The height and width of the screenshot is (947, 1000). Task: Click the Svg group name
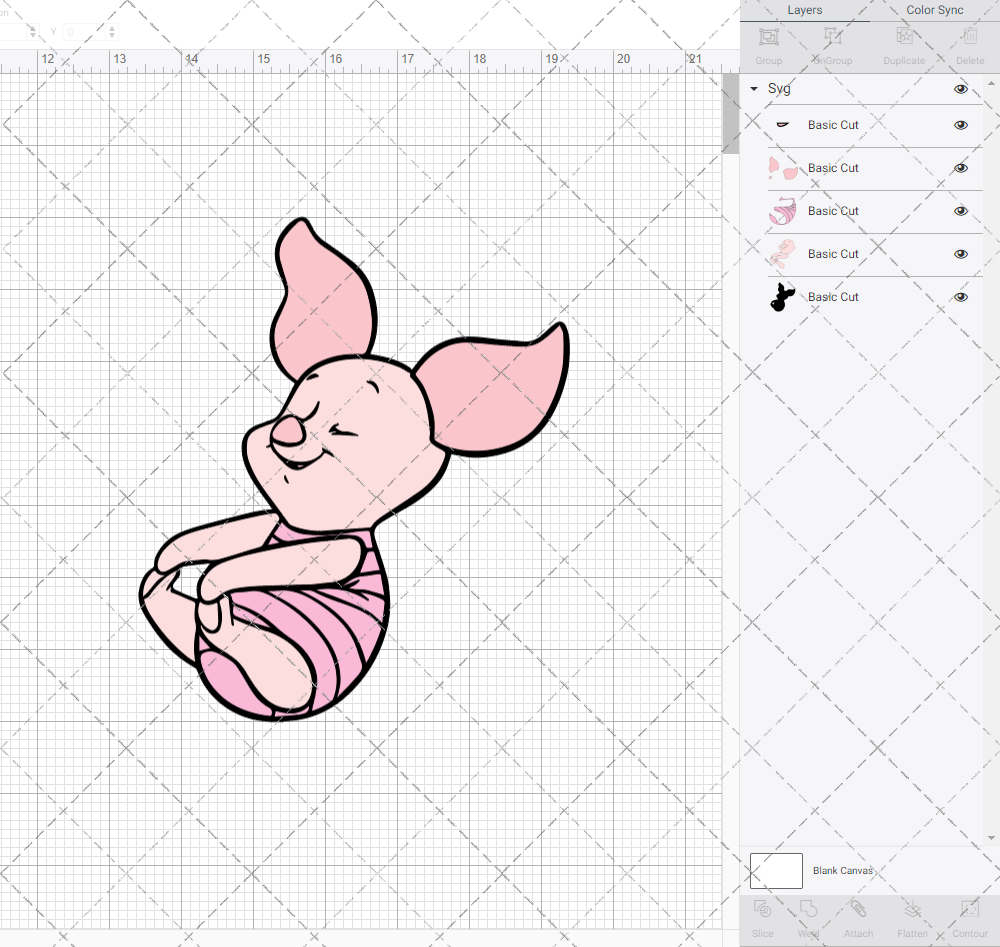point(779,89)
